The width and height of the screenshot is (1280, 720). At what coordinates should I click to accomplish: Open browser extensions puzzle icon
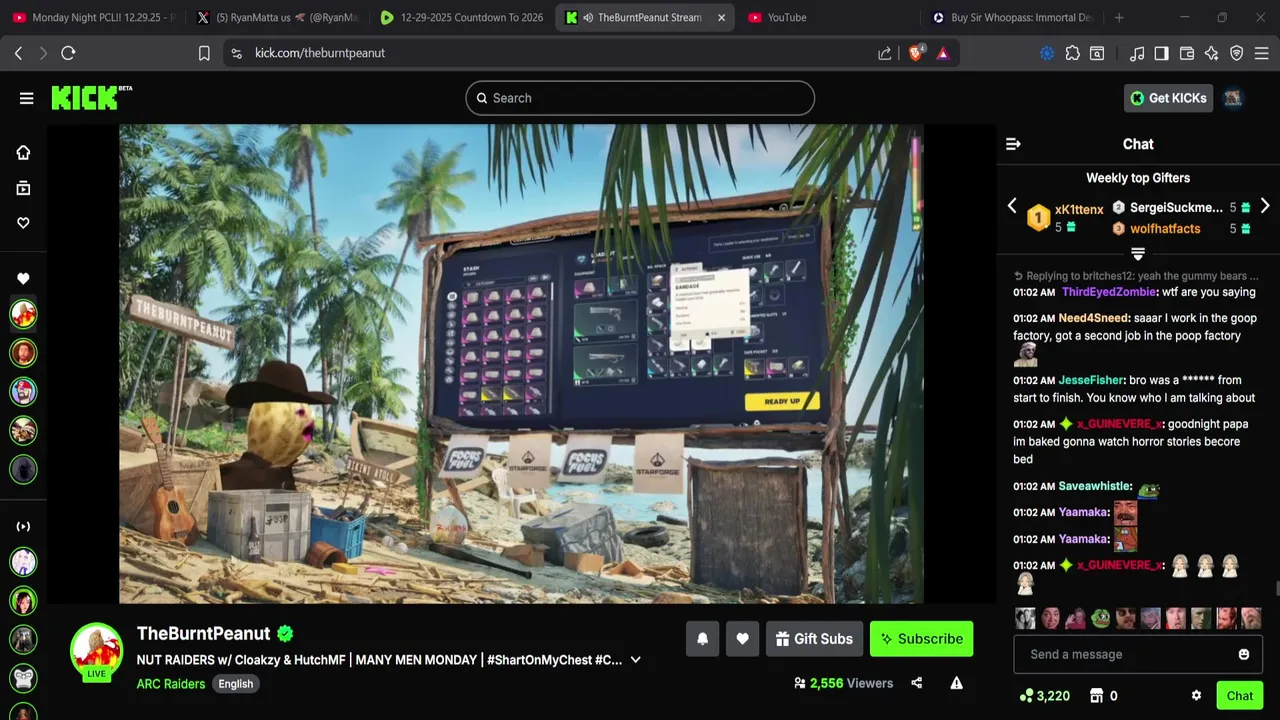tap(1073, 53)
